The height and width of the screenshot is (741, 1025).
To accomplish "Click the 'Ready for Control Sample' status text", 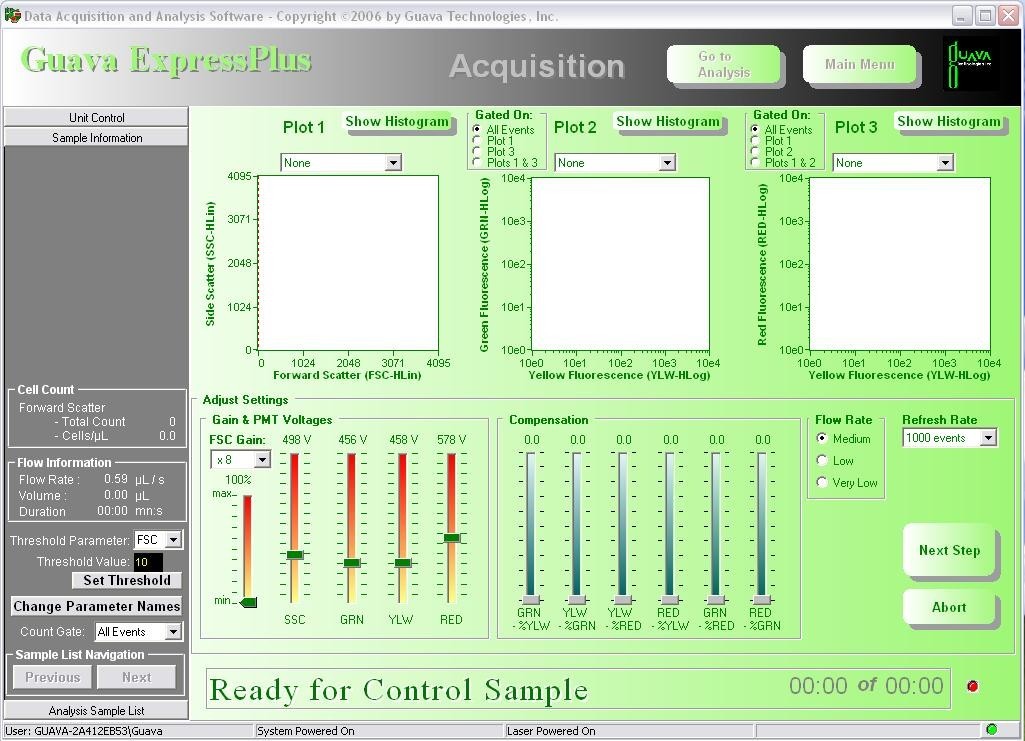I will click(399, 690).
